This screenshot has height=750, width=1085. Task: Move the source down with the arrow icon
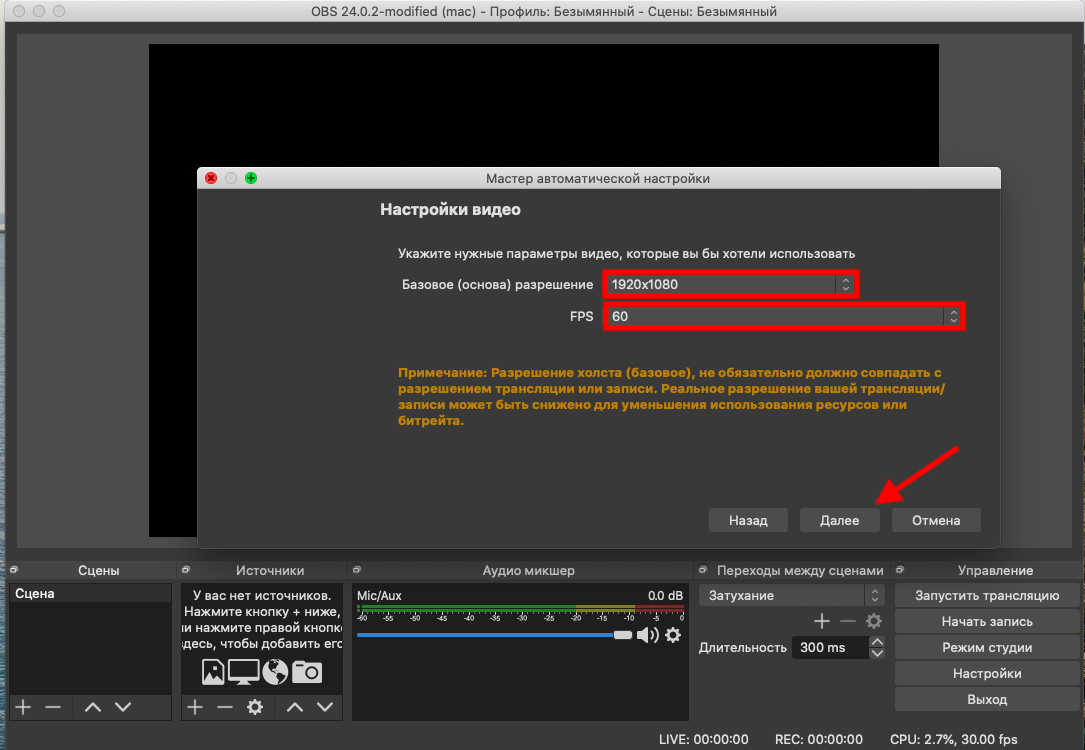pyautogui.click(x=325, y=707)
